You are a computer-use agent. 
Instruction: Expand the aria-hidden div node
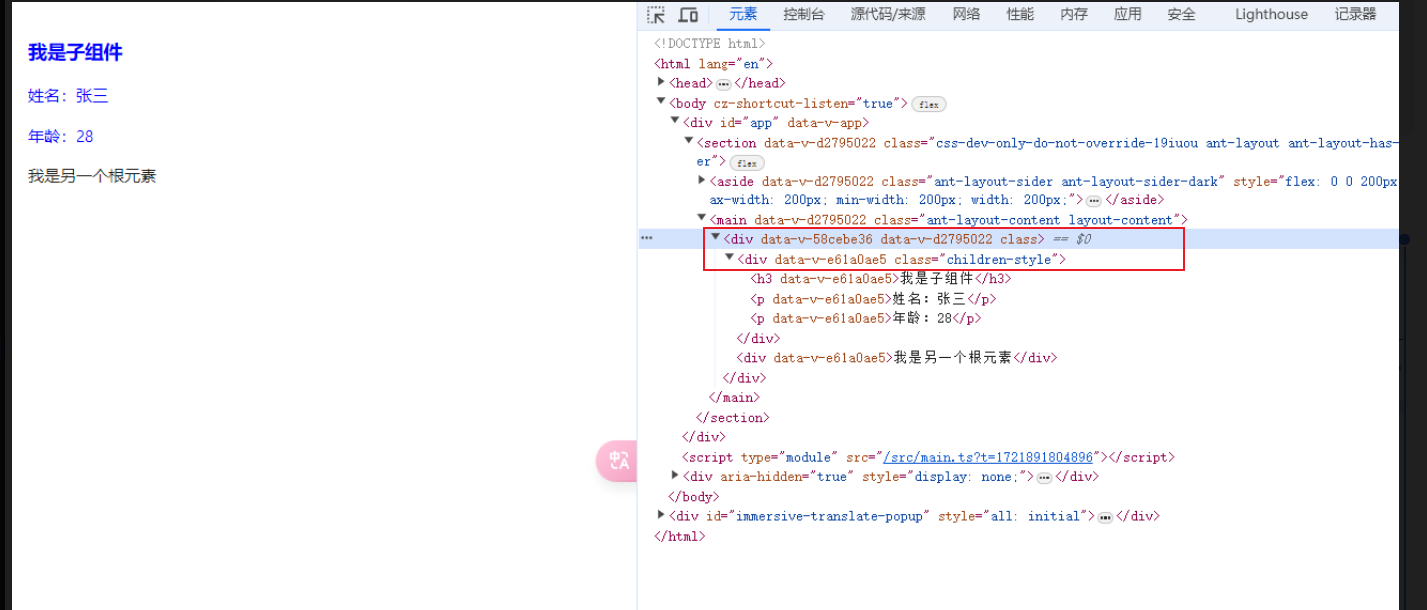[675, 475]
